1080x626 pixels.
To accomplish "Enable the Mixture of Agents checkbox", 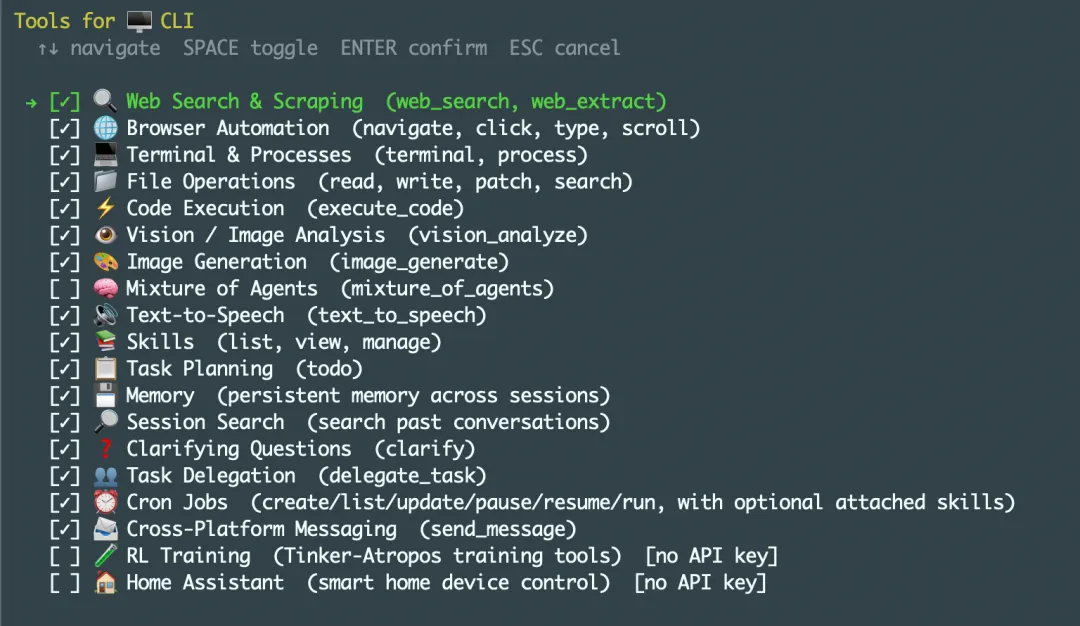I will [x=65, y=289].
